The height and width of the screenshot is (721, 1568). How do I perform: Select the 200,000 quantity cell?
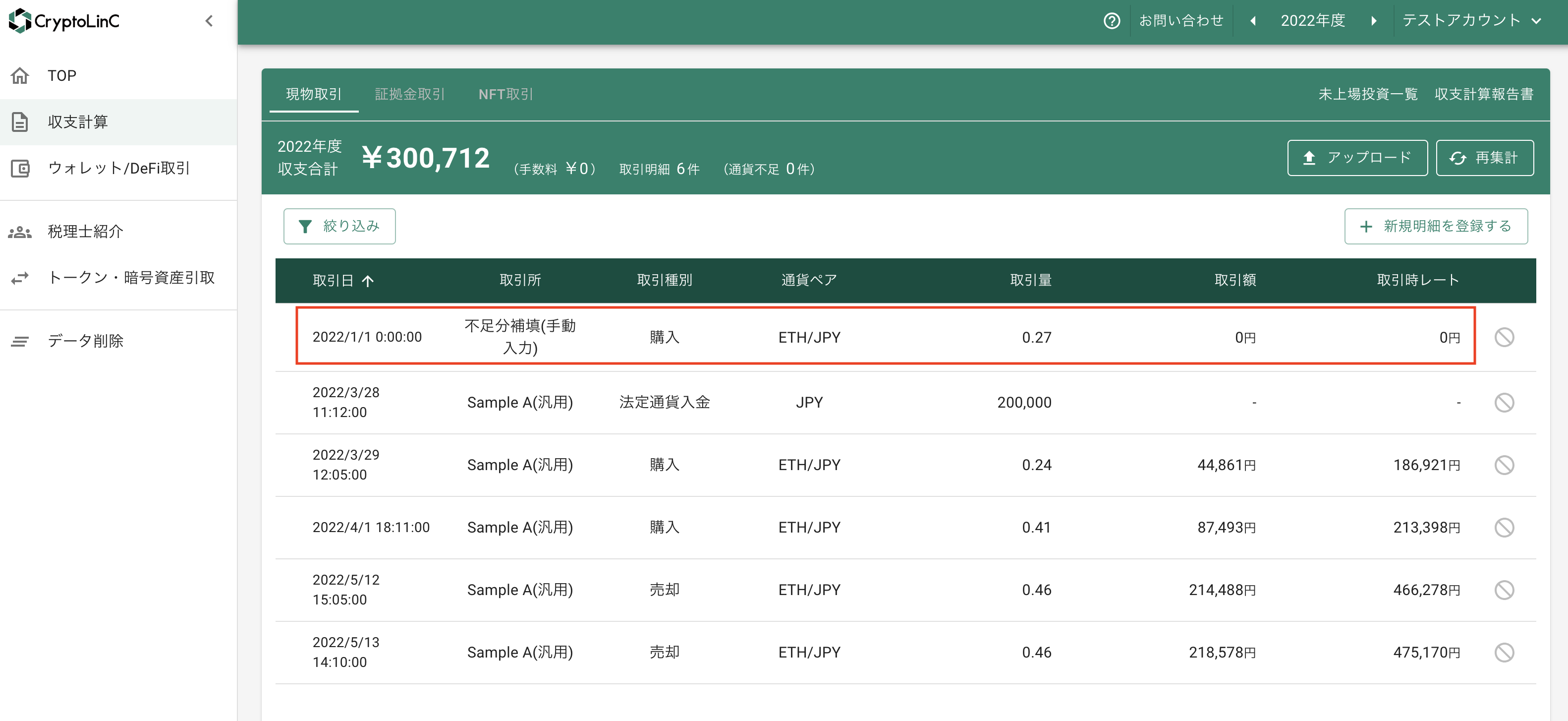coord(1024,403)
